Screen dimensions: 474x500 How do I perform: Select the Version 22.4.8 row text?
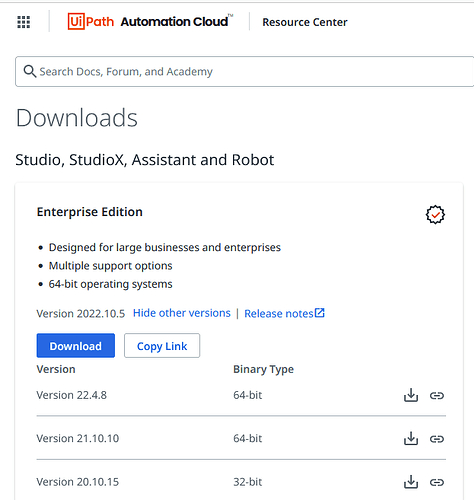tap(72, 395)
